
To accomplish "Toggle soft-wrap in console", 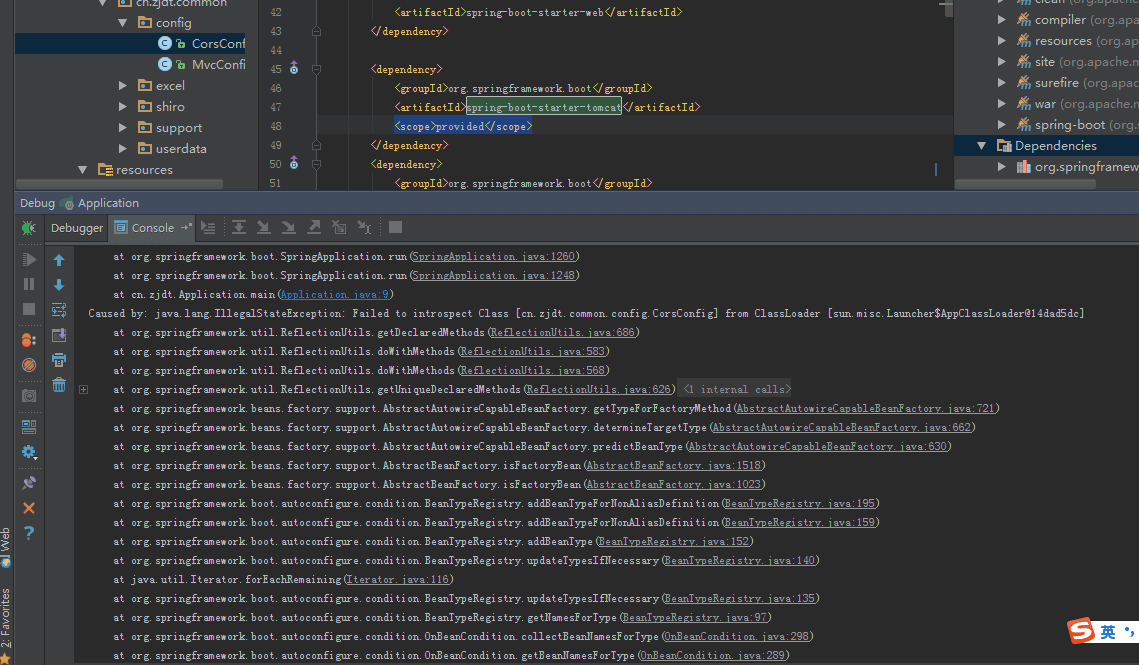I will click(x=59, y=310).
